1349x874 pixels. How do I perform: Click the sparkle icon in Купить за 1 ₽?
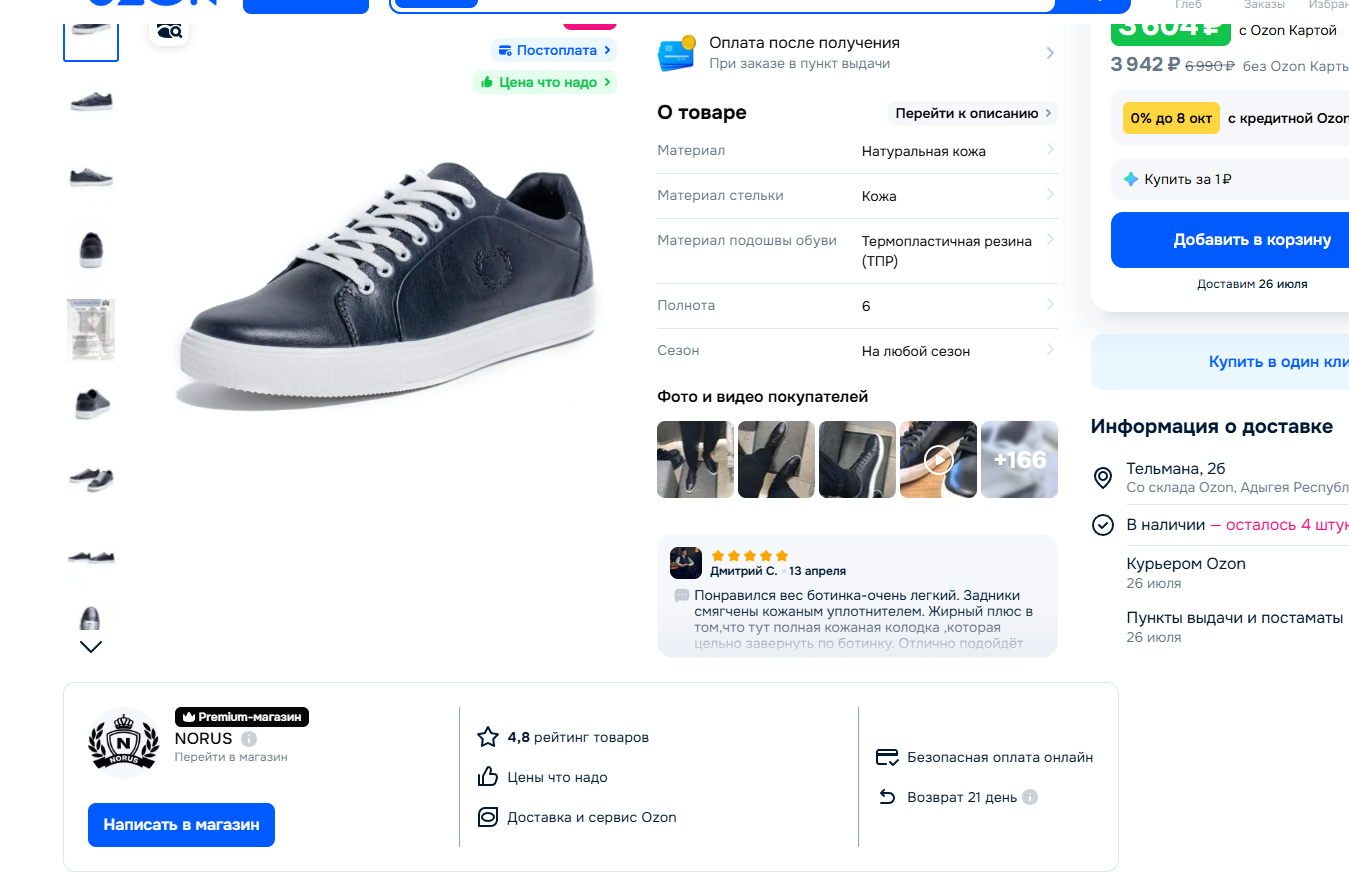point(1131,179)
